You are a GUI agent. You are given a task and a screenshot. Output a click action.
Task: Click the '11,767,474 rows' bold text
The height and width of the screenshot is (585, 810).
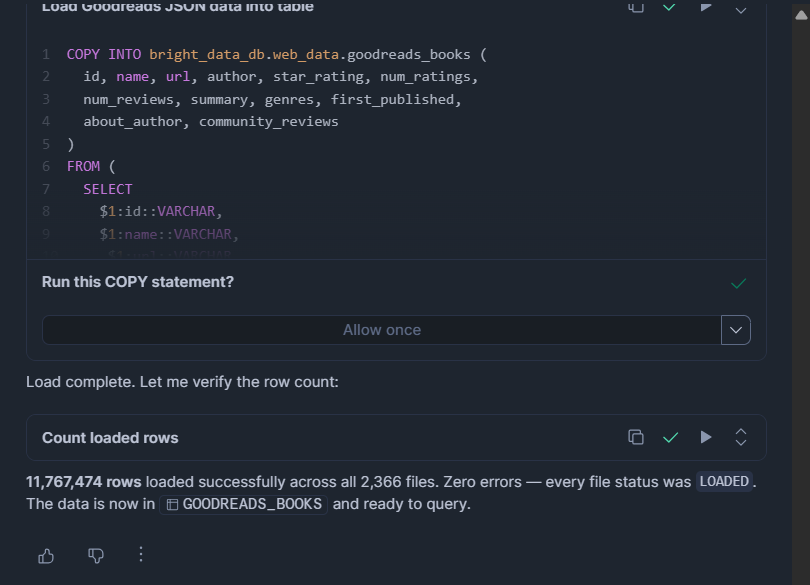(84, 482)
